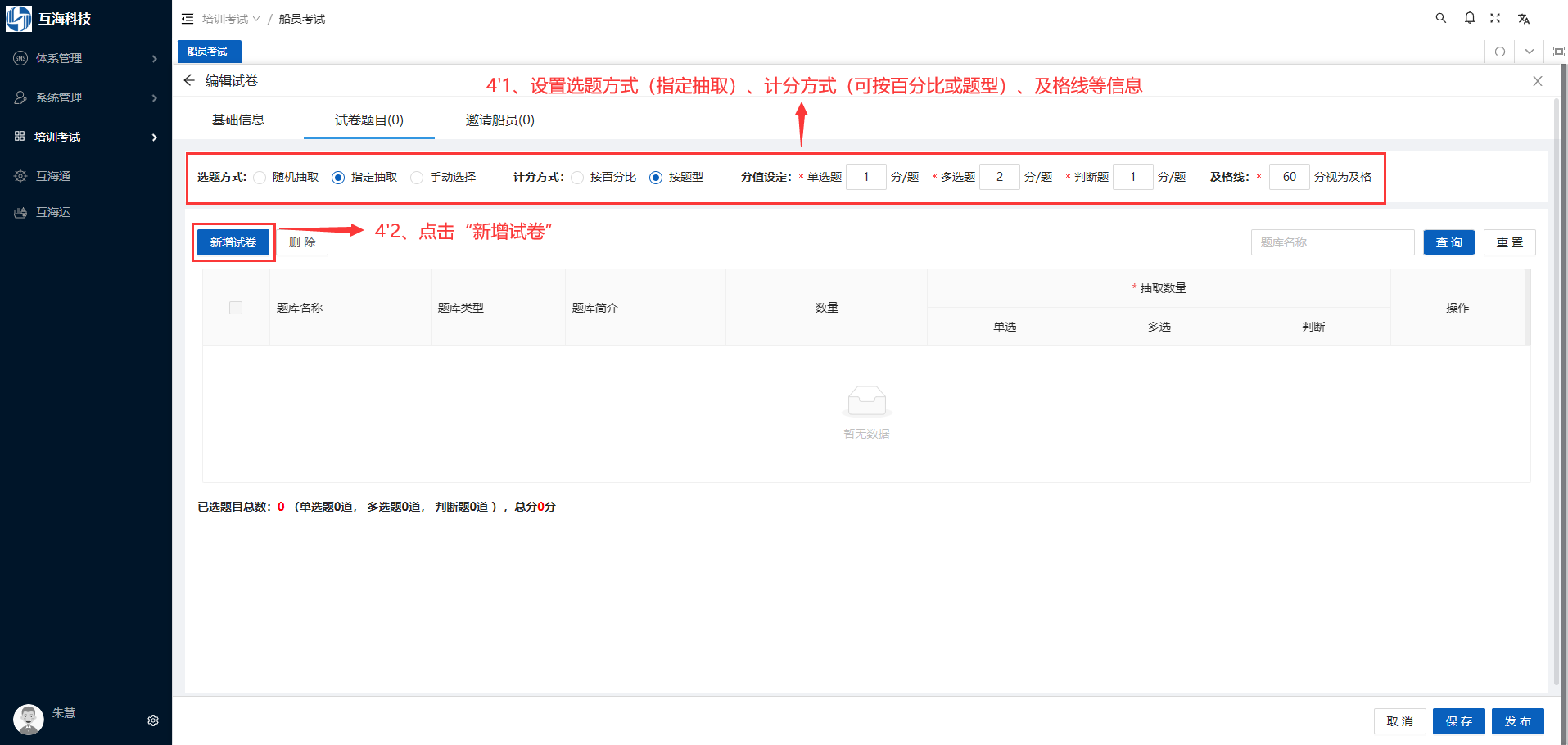Open the notification bell icon
Viewport: 1568px width, 745px height.
1470,18
